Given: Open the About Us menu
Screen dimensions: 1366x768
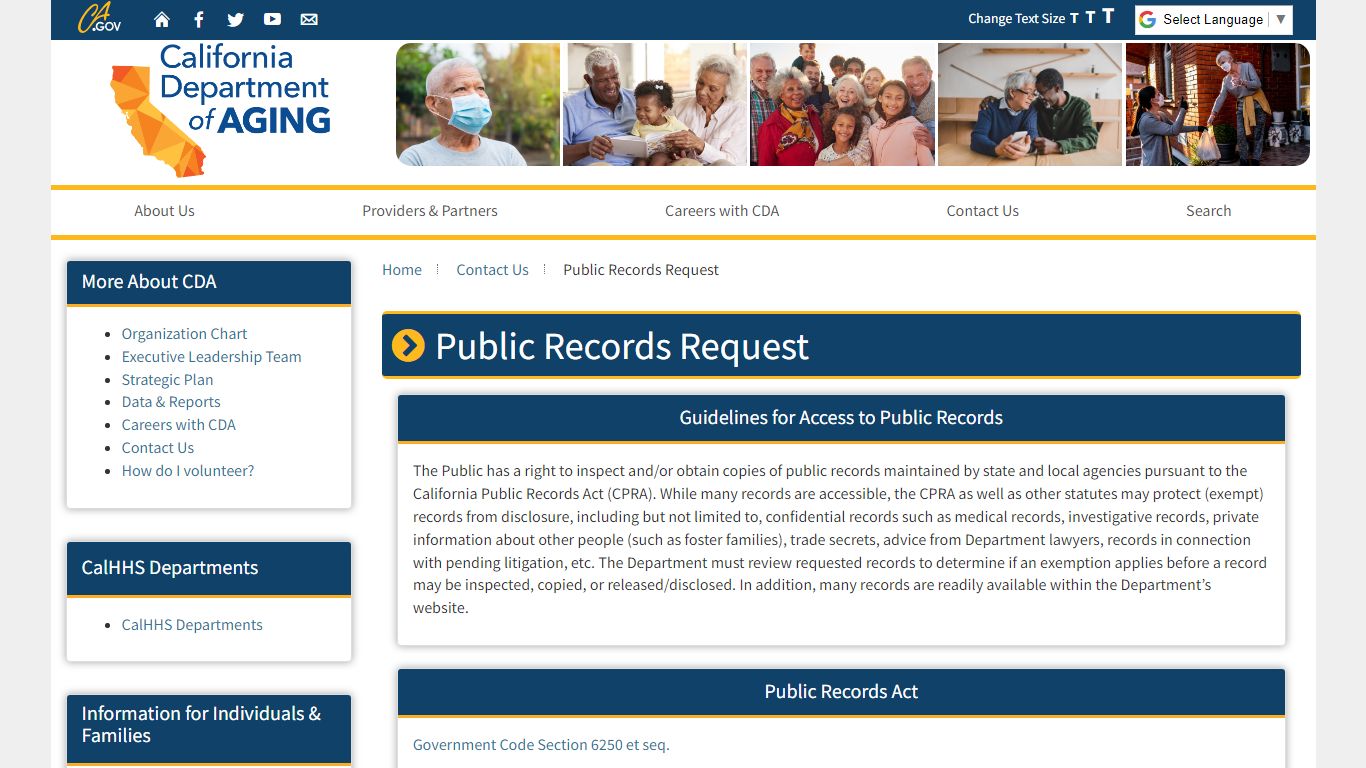Looking at the screenshot, I should 164,211.
